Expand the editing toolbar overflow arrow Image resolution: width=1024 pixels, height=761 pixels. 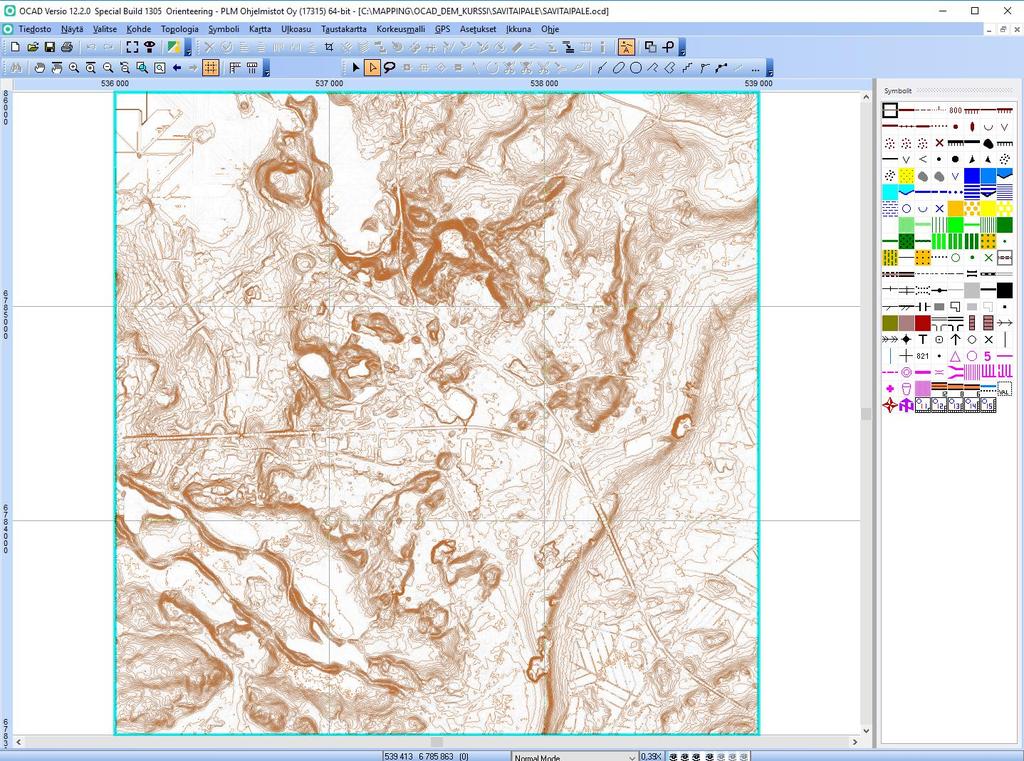click(x=682, y=48)
